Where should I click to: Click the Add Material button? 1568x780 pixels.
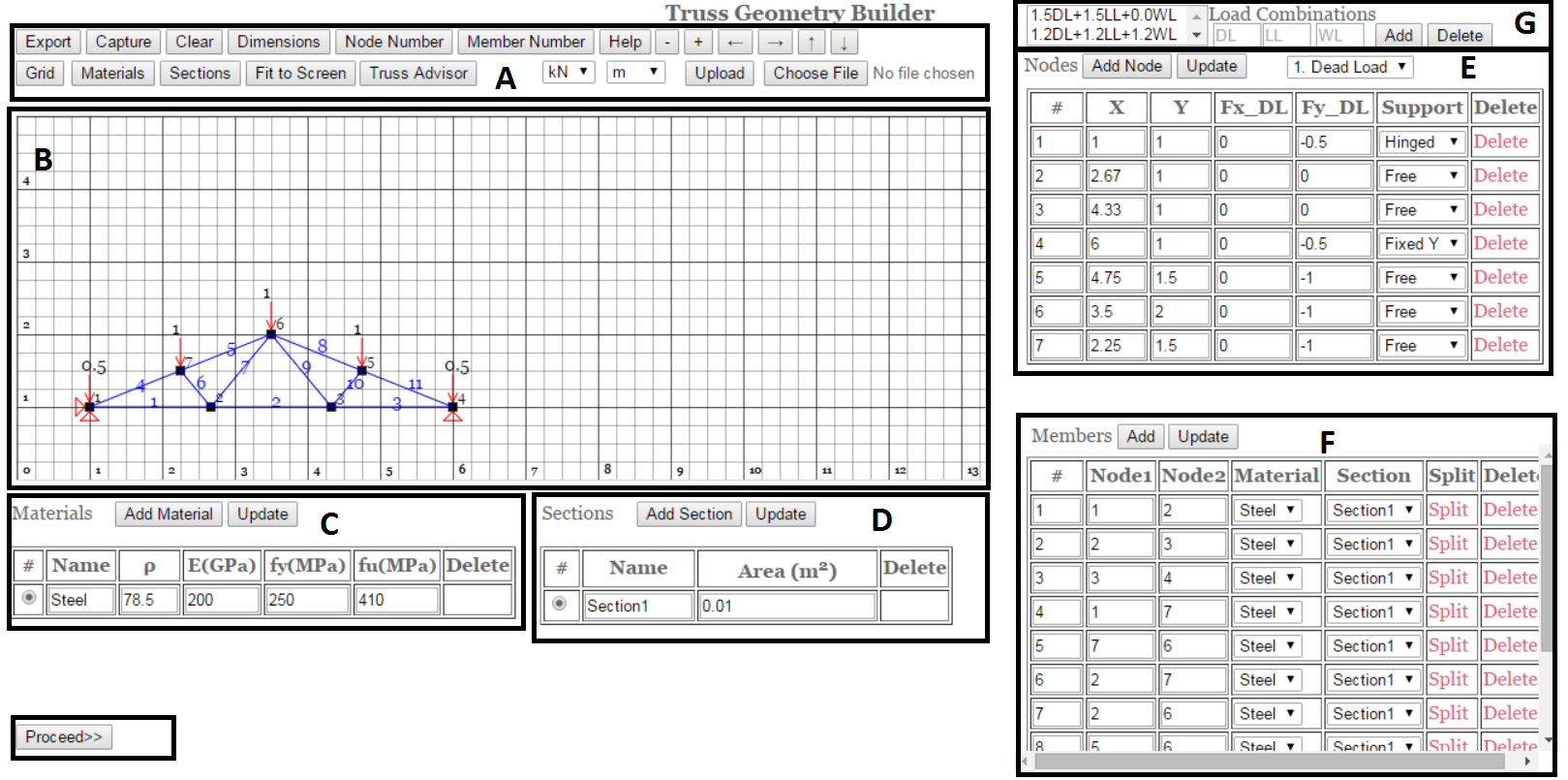169,514
